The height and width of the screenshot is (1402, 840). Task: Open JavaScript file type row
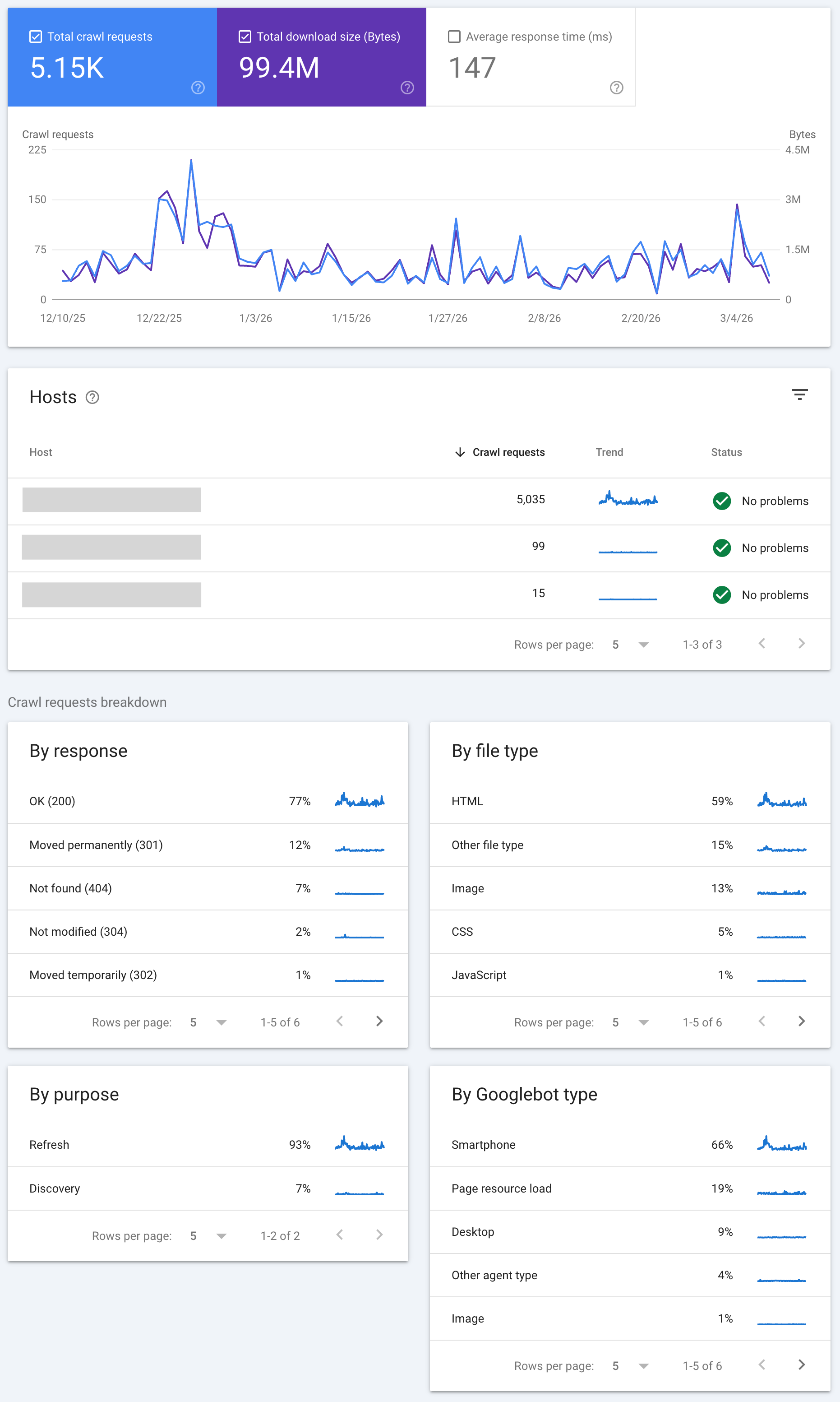point(630,975)
